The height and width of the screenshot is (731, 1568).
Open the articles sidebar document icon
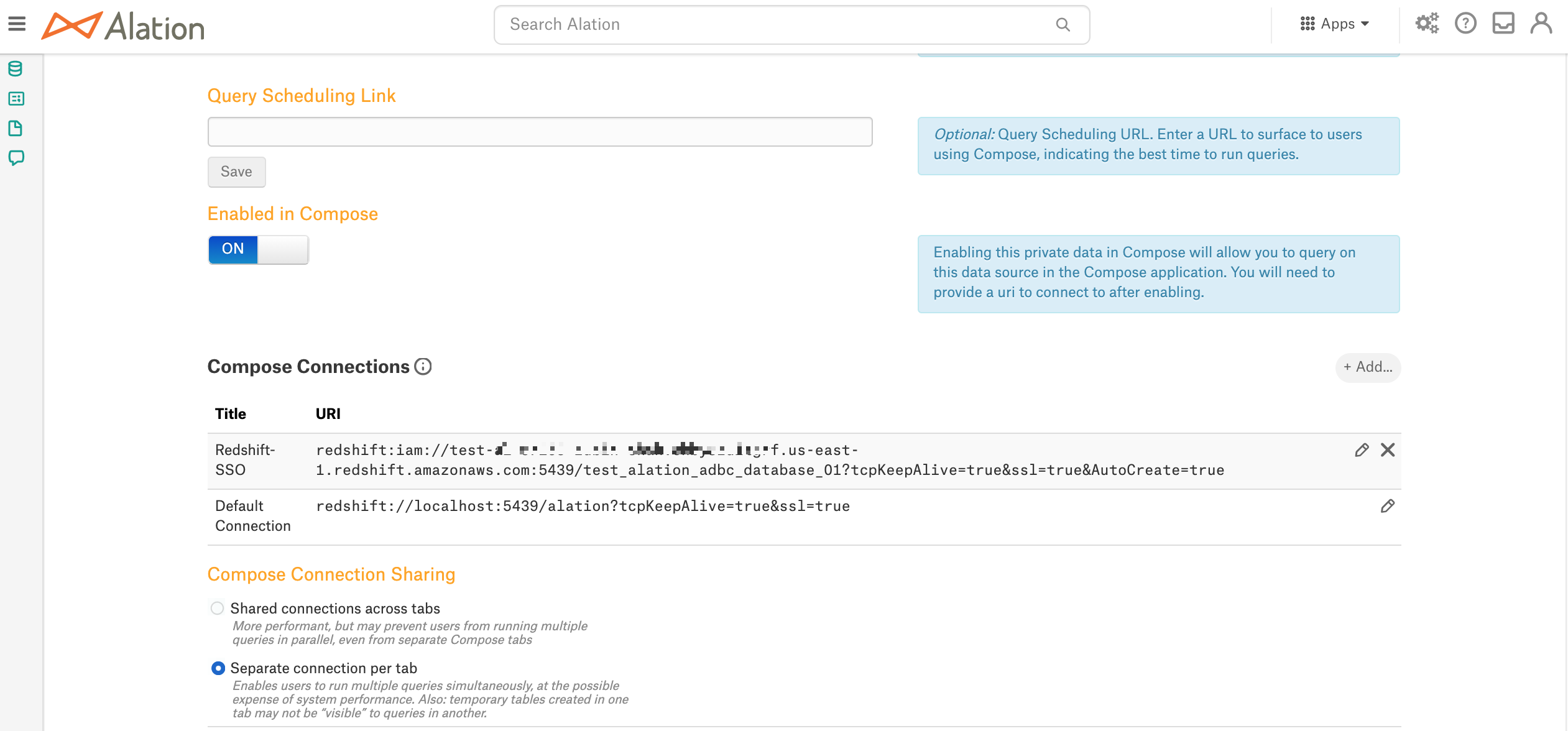pyautogui.click(x=16, y=128)
